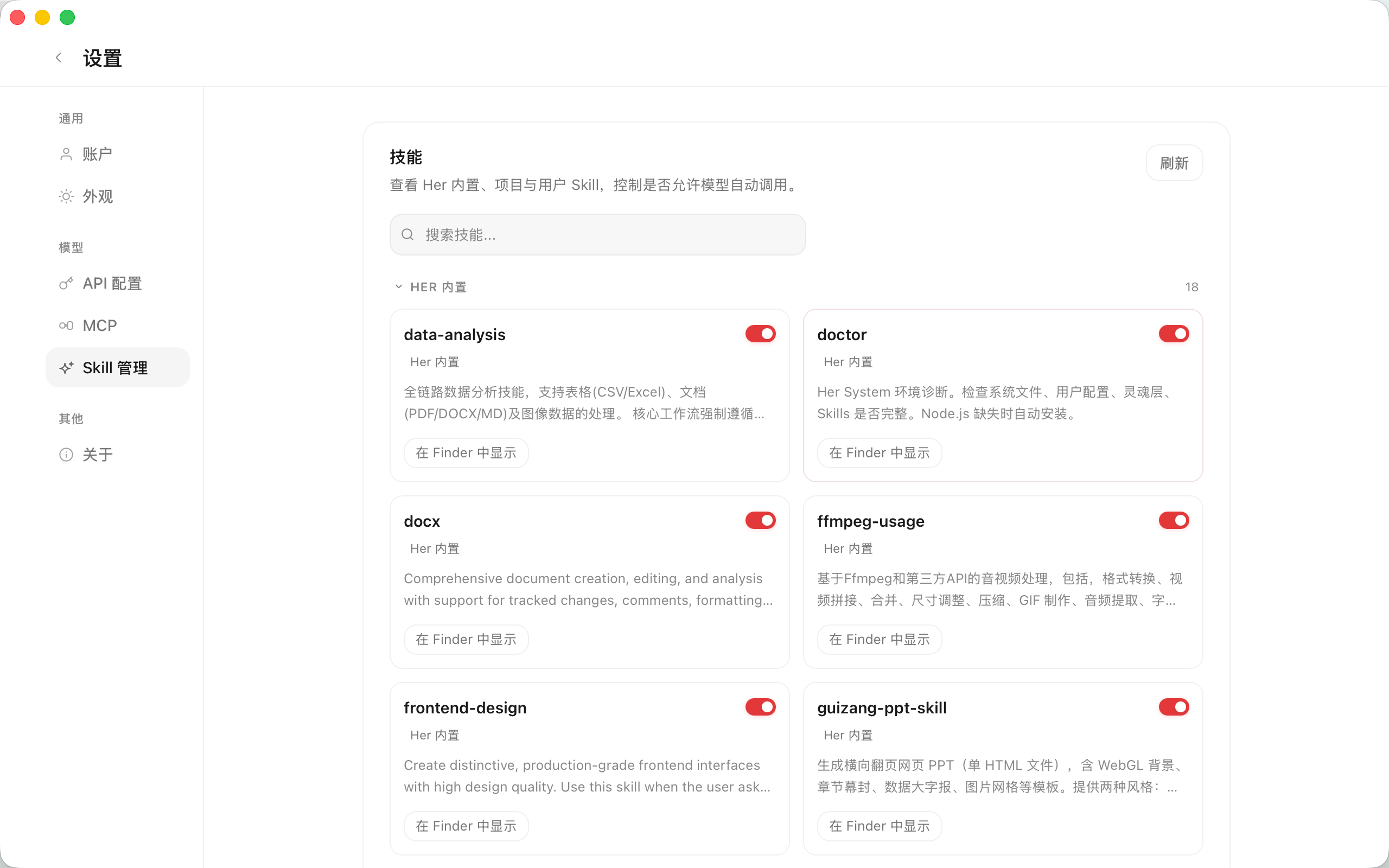Click the skill count 18
1389x868 pixels.
tap(1192, 287)
